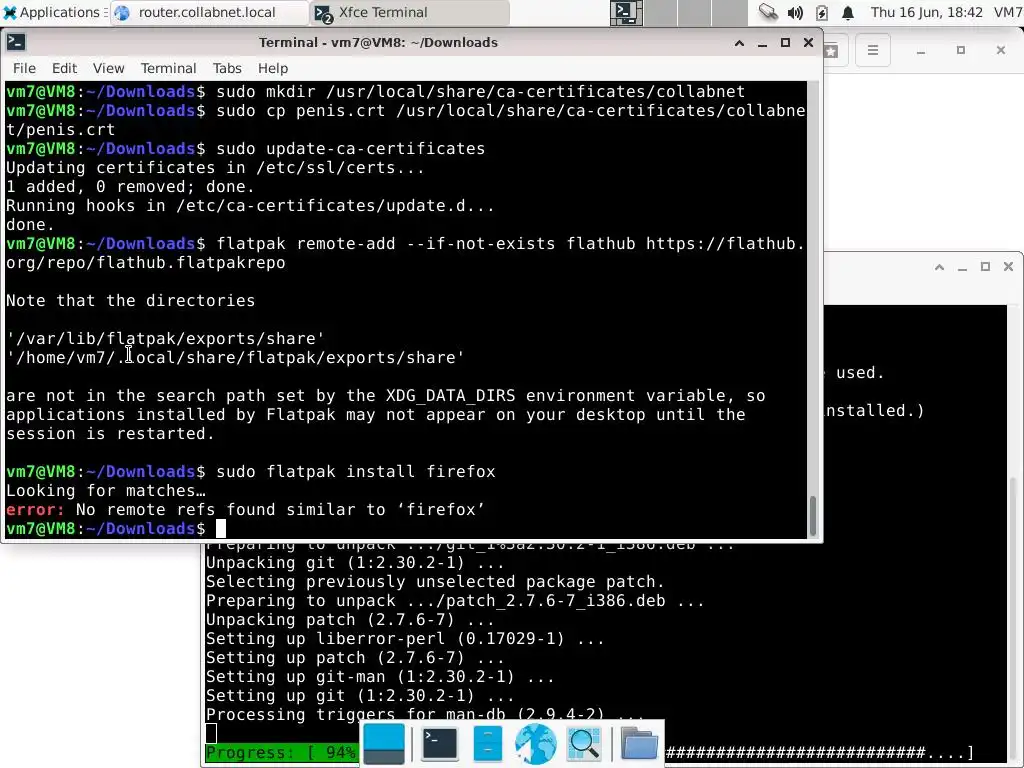1024x768 pixels.
Task: Switch to router.collabnet.local taskbar window
Action: pos(209,12)
